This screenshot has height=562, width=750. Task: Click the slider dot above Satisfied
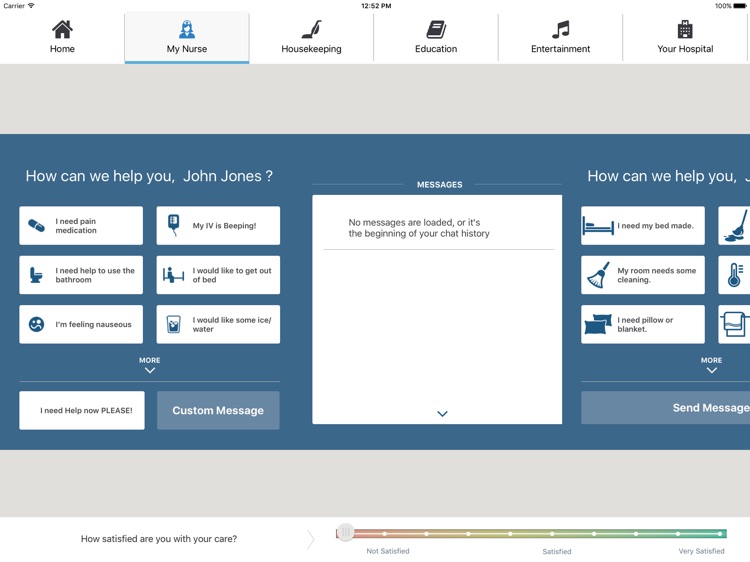(x=552, y=534)
